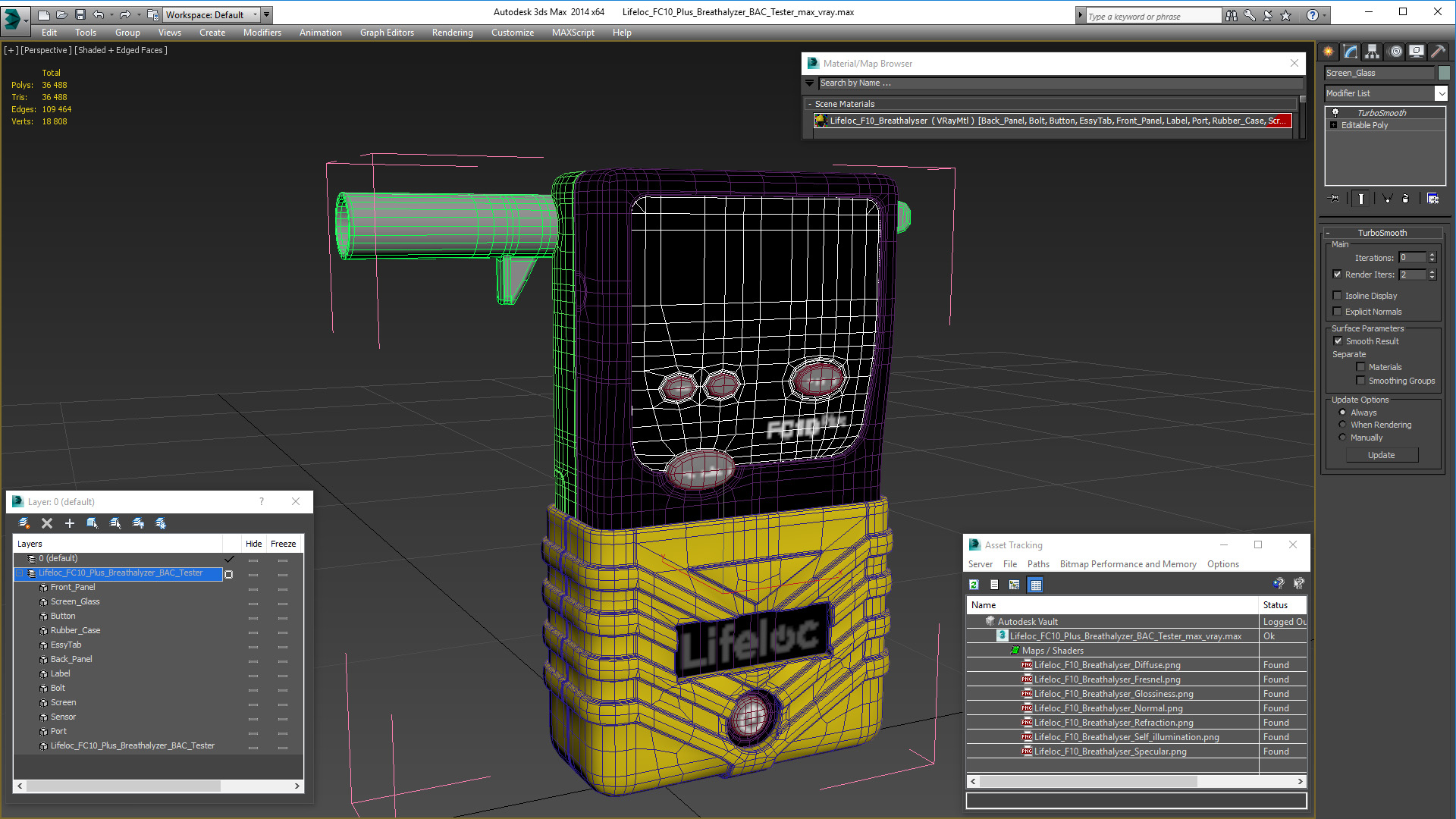Expand the Editable Poly stack entry
Image resolution: width=1456 pixels, height=819 pixels.
pyautogui.click(x=1333, y=125)
